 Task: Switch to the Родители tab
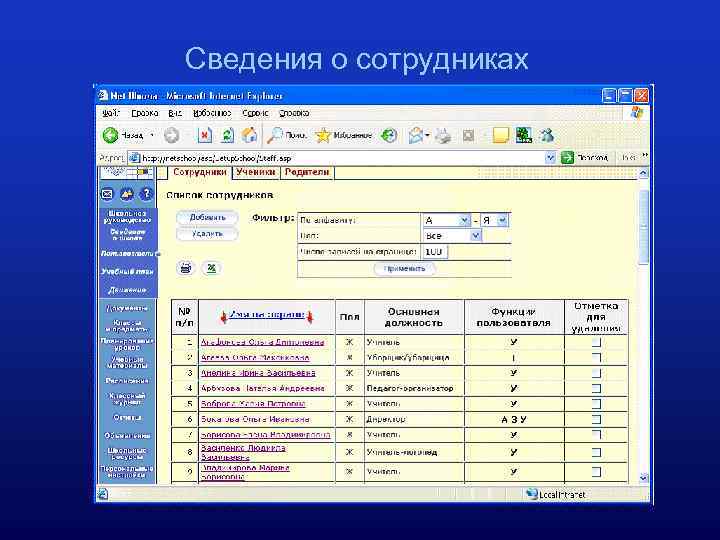pyautogui.click(x=307, y=172)
